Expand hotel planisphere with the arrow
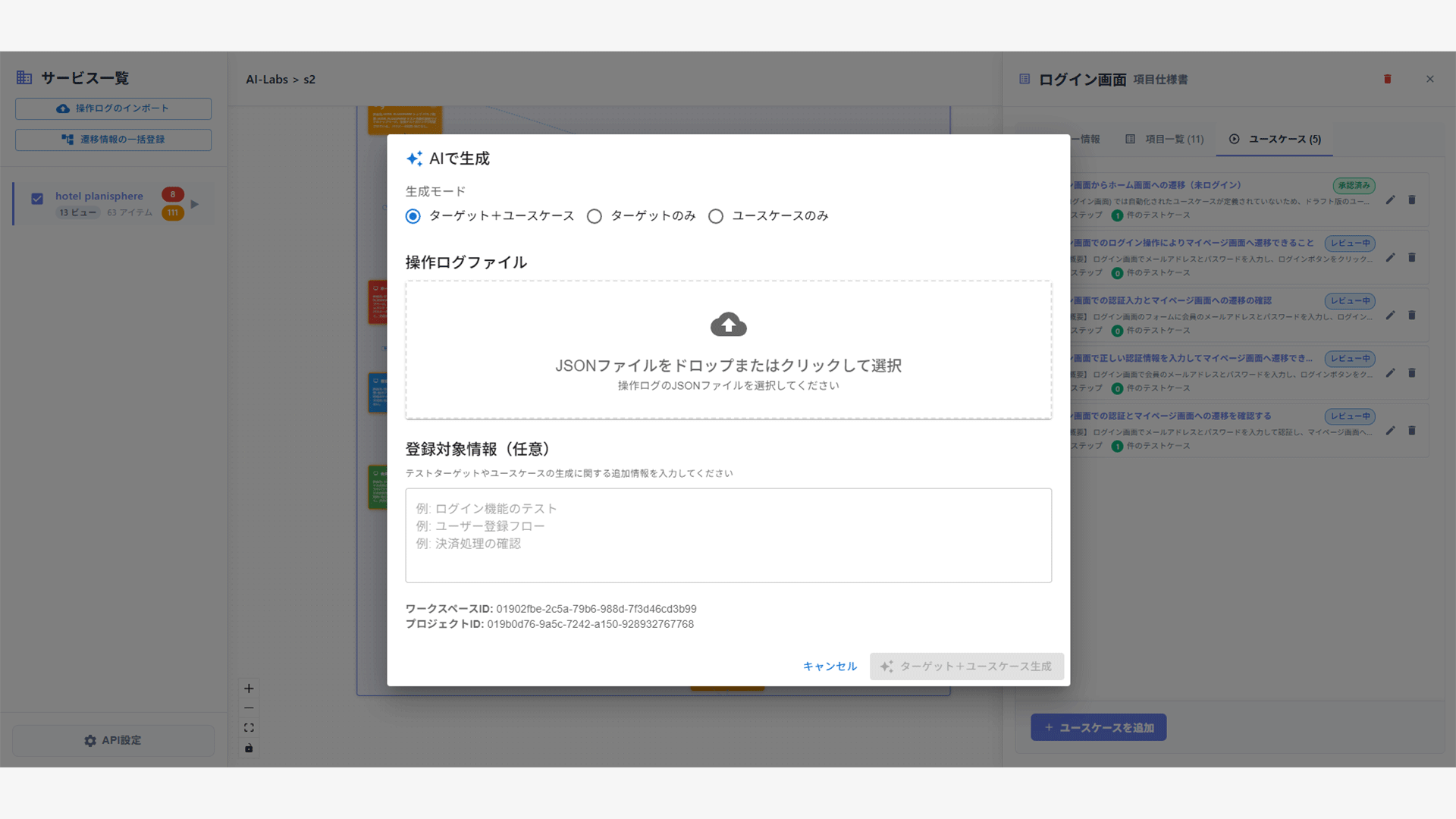1456x819 pixels. point(195,204)
